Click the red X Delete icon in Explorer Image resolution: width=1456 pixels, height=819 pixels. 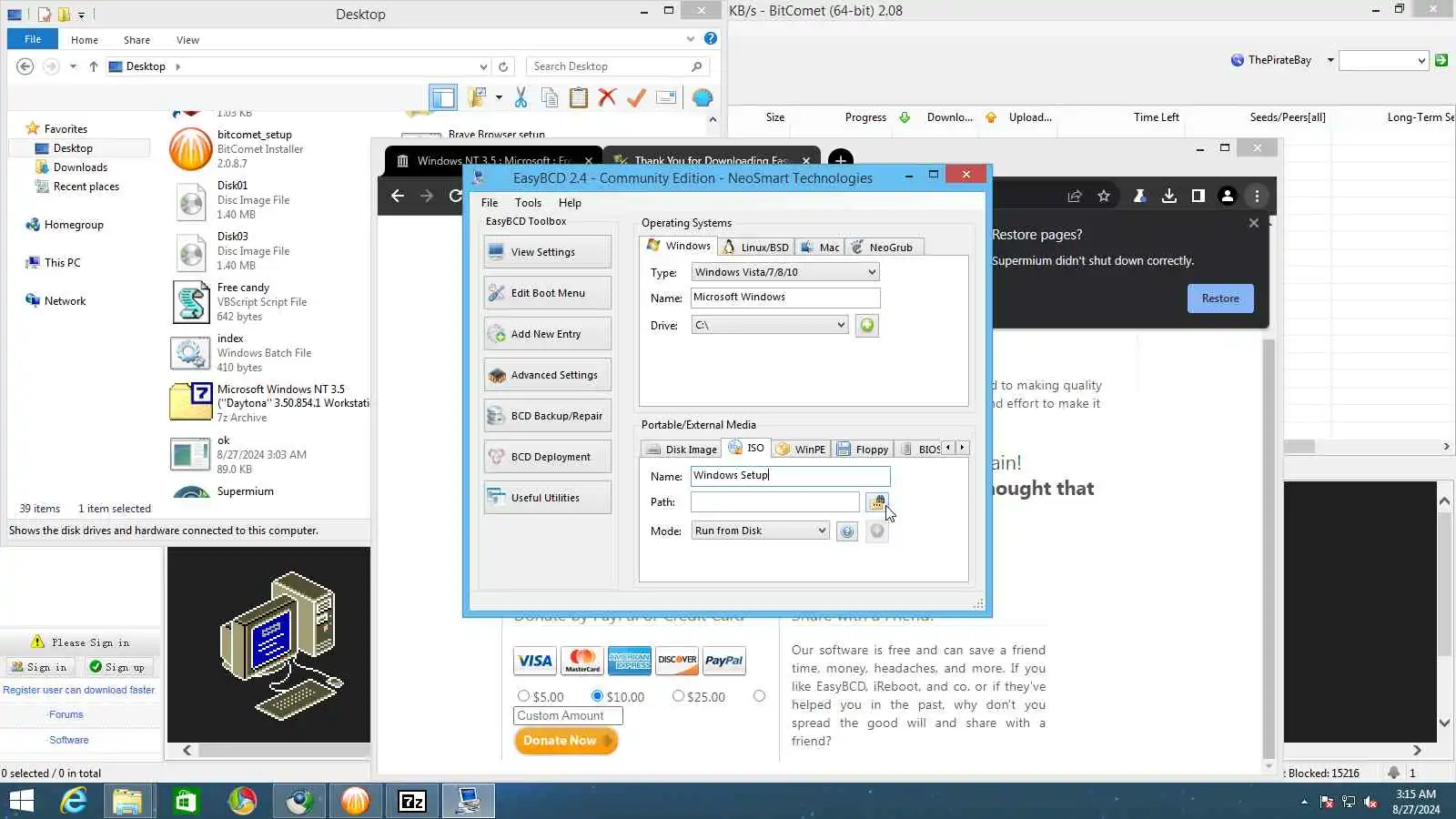click(x=608, y=97)
